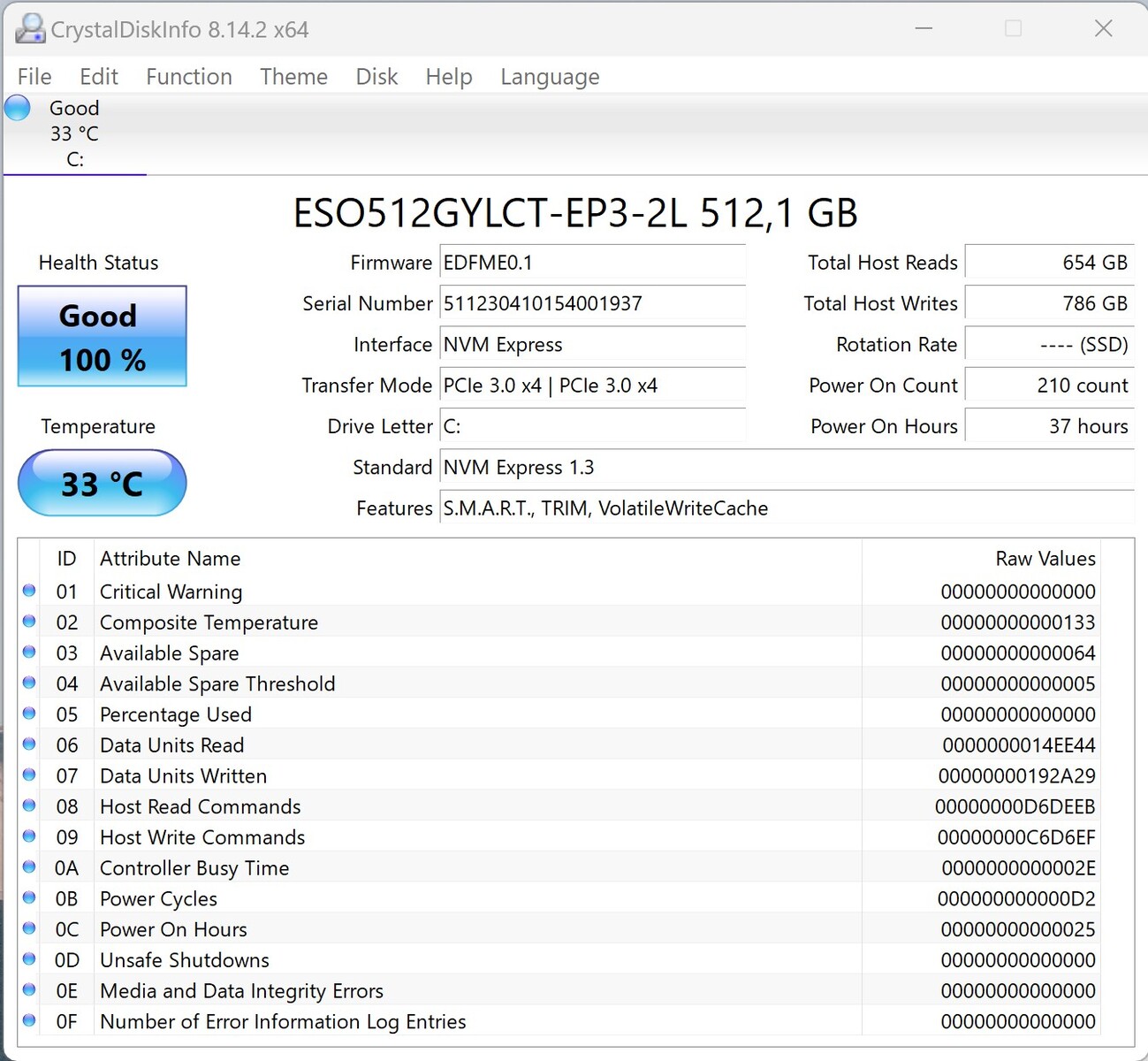Click the status orb beside Power Cycles
Viewport: 1148px width, 1061px height.
(x=29, y=897)
